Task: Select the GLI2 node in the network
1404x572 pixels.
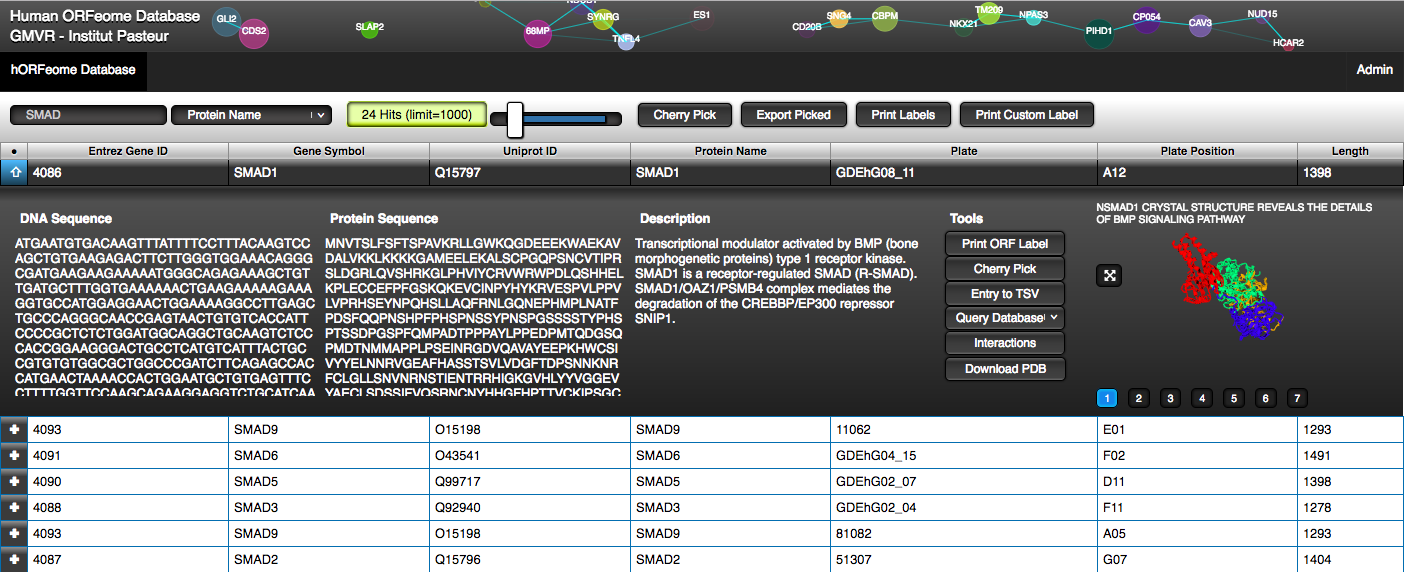Action: tap(227, 20)
